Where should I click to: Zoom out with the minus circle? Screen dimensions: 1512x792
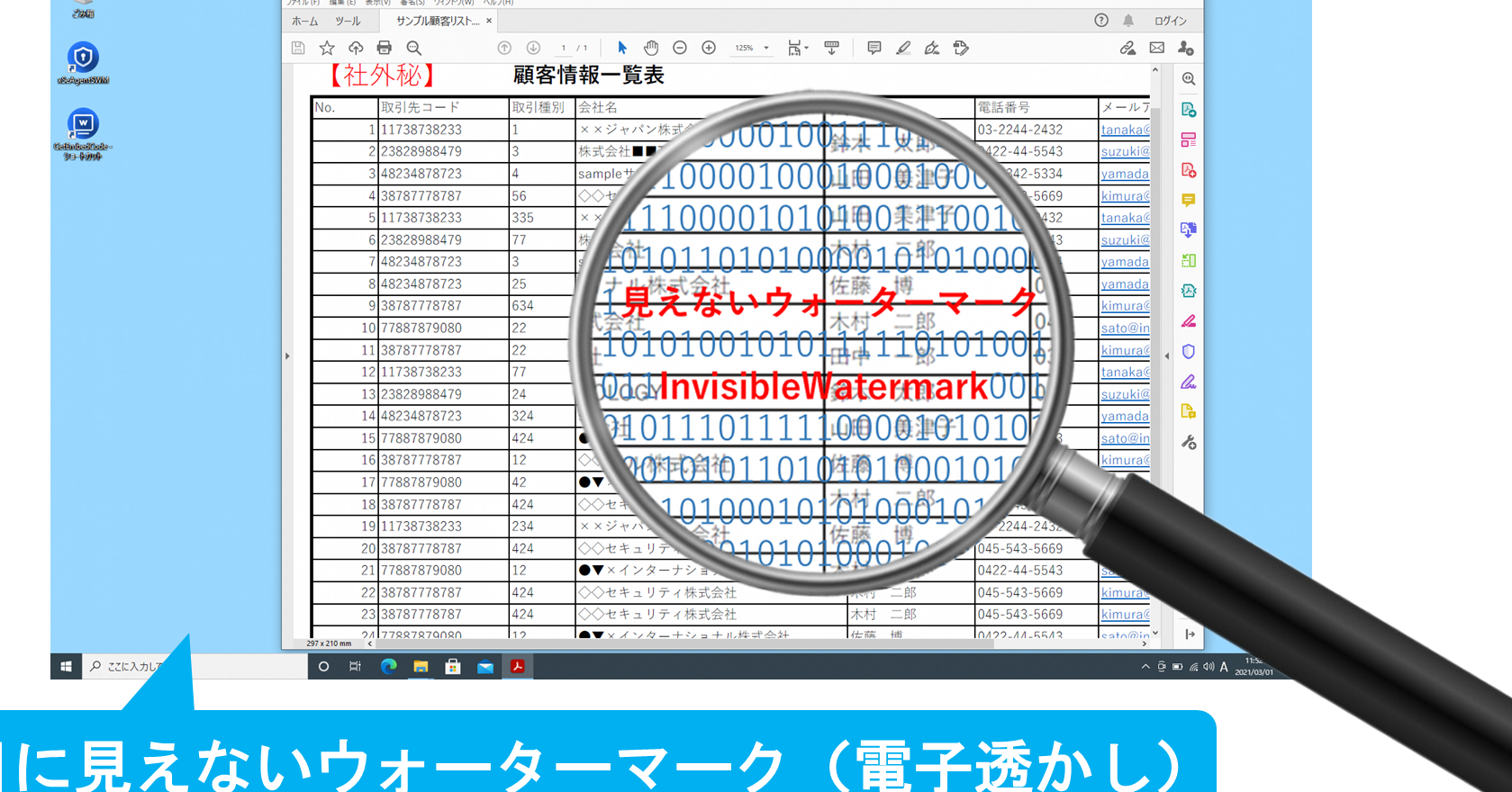click(680, 48)
